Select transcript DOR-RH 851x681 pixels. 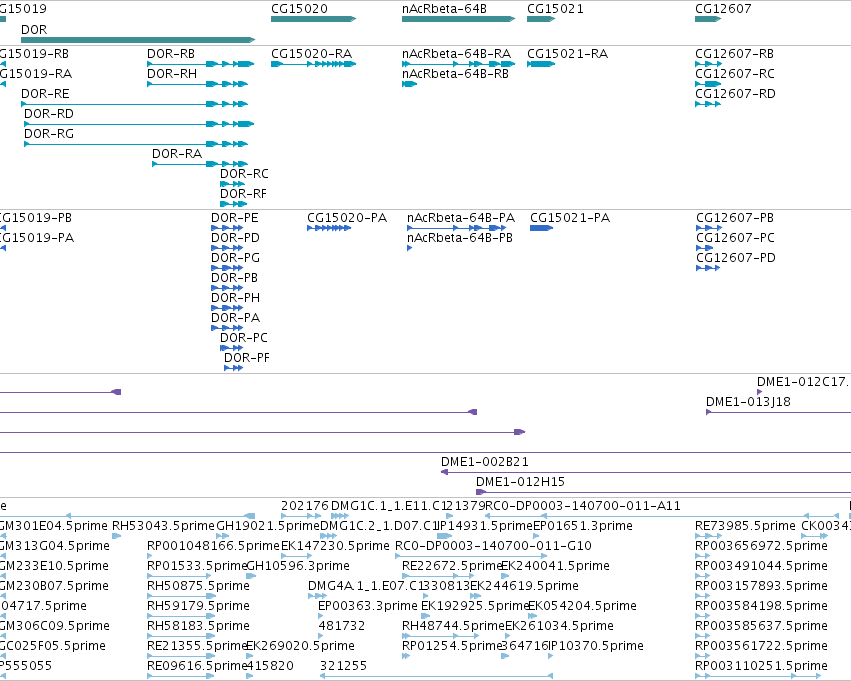(x=198, y=84)
